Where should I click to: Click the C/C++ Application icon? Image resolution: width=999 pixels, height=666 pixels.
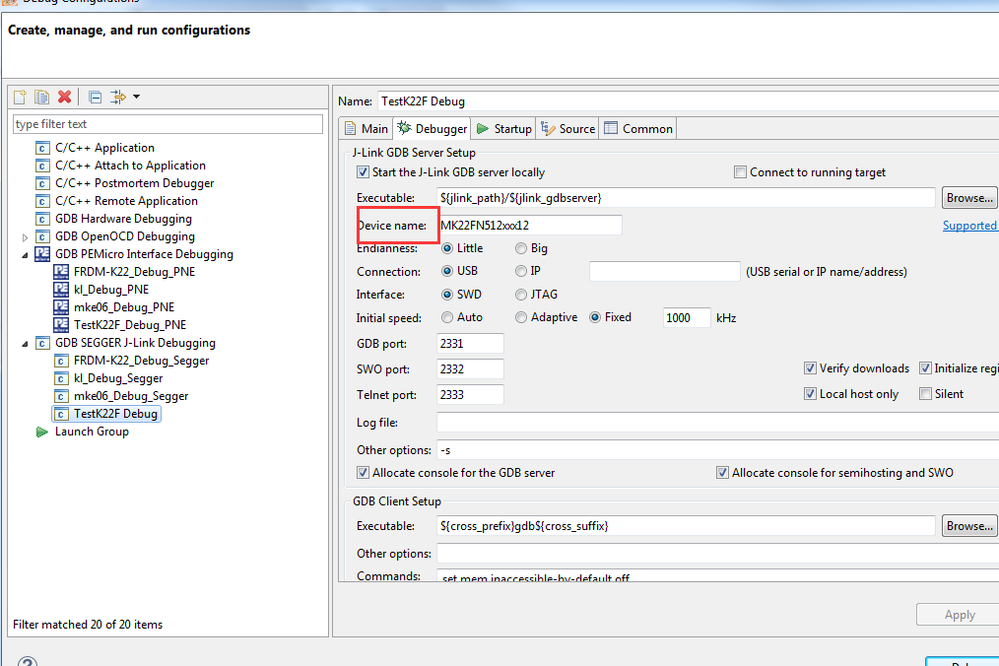tap(42, 148)
